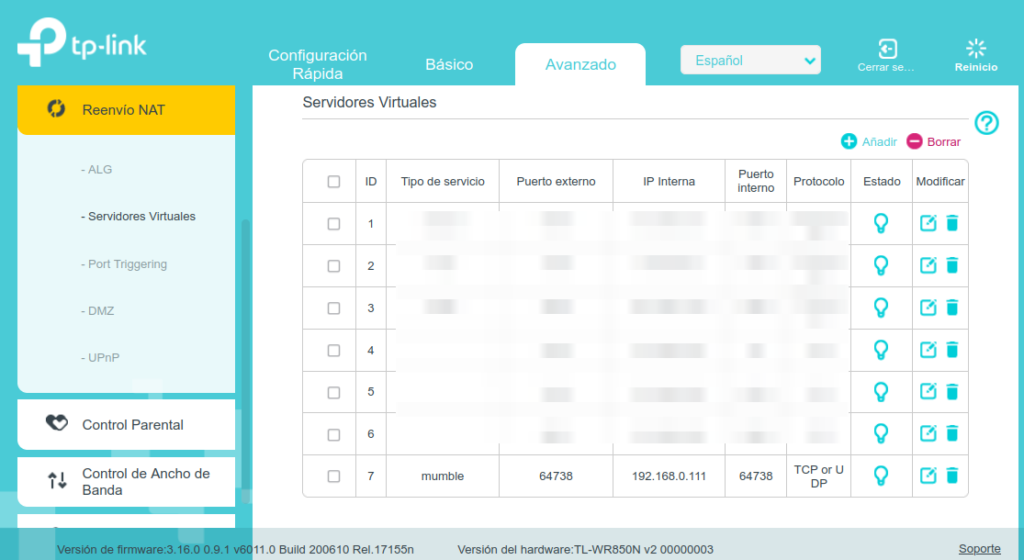Edit virtual server entry 3
This screenshot has width=1024, height=560.
(x=928, y=307)
